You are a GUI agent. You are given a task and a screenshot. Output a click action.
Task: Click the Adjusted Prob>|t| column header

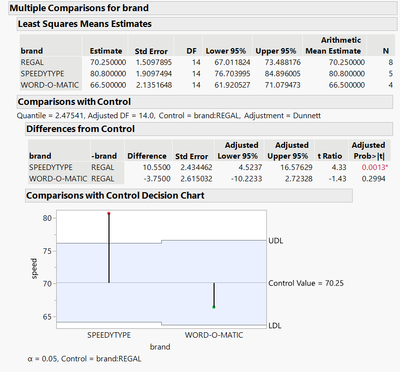coord(369,150)
